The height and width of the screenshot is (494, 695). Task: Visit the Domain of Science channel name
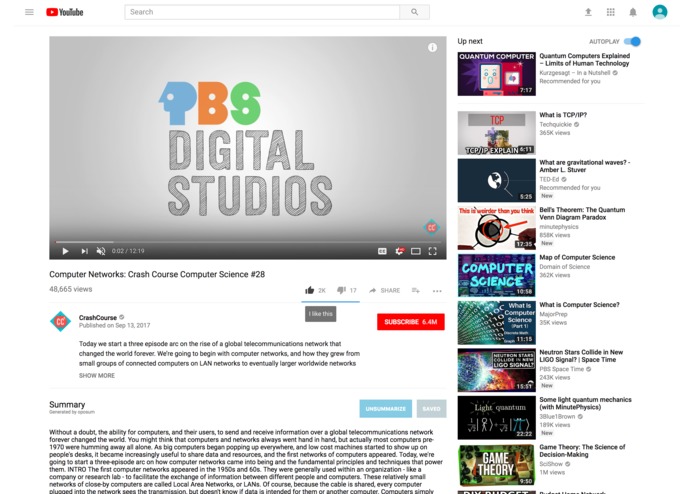(x=565, y=267)
